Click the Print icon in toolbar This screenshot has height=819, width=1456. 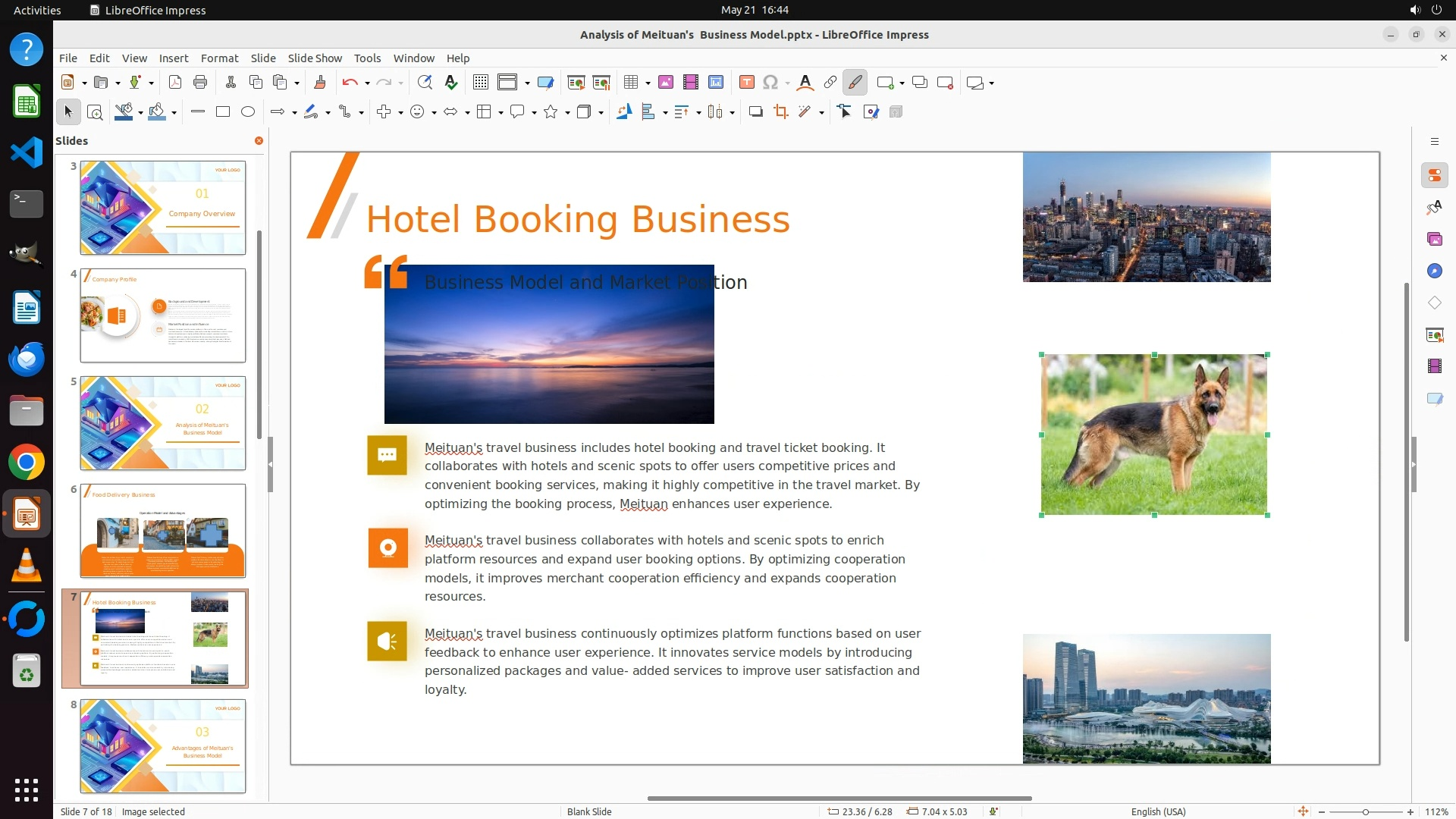click(200, 83)
